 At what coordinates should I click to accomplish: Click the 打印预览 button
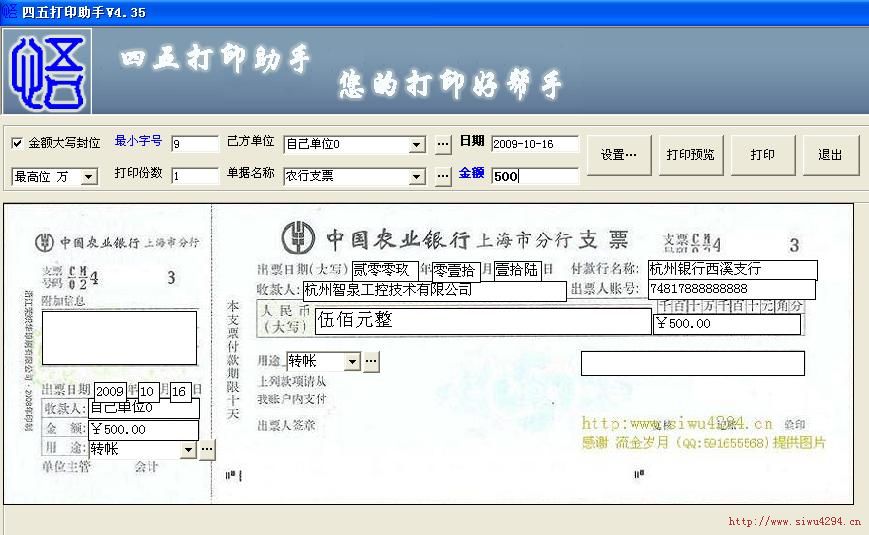[x=690, y=155]
